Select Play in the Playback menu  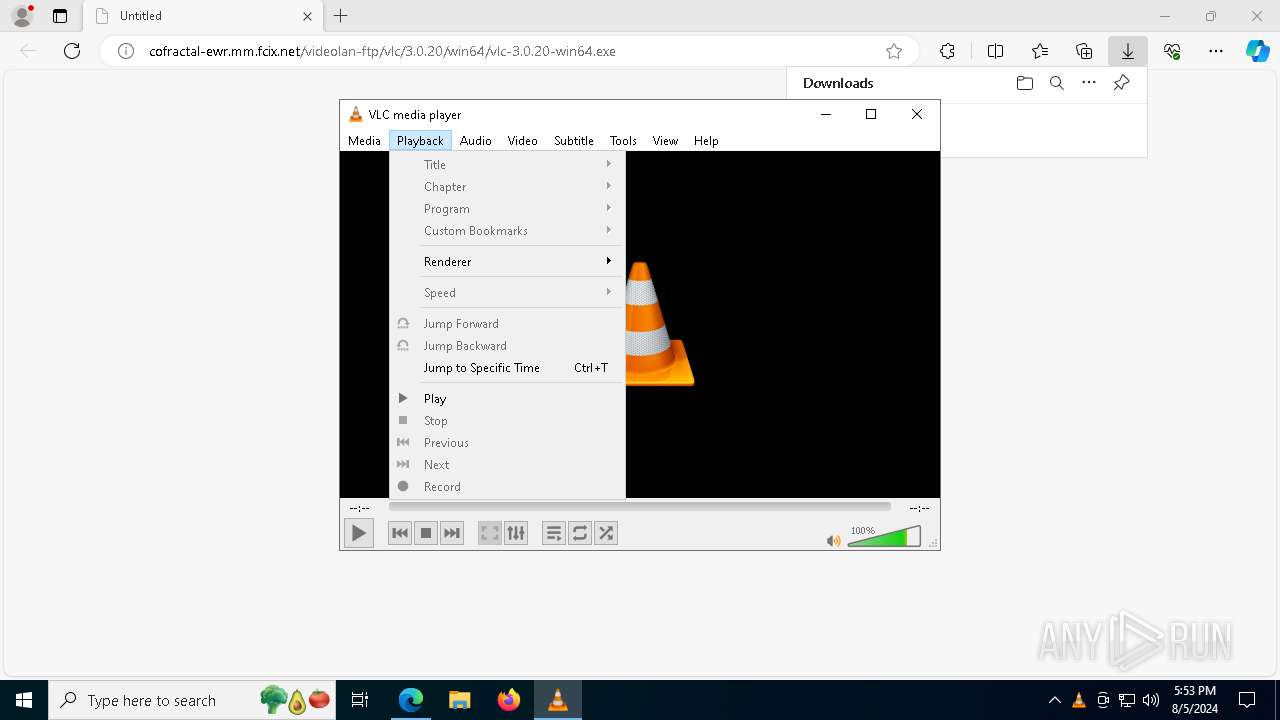(x=507, y=399)
